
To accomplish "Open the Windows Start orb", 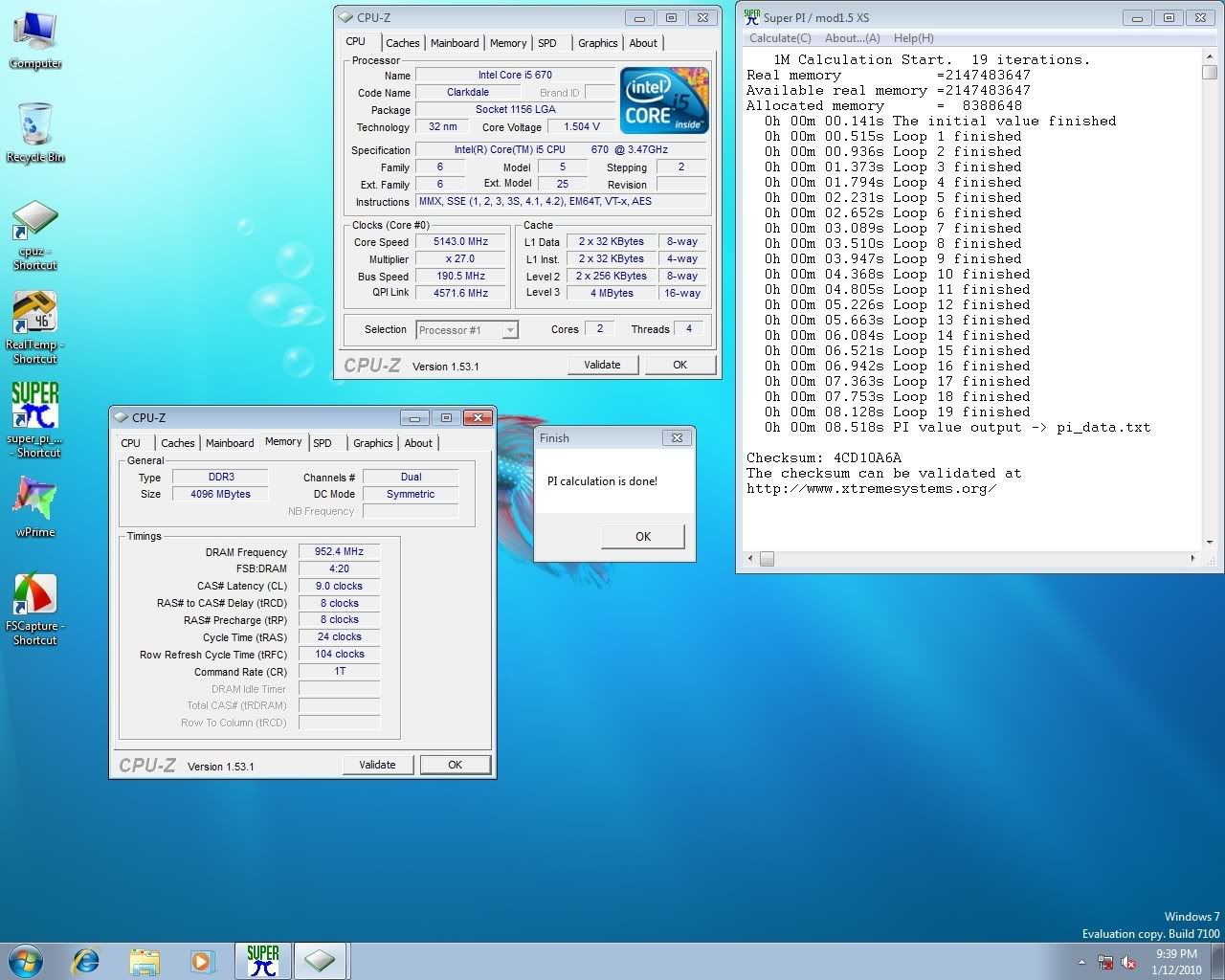I will pos(26,961).
